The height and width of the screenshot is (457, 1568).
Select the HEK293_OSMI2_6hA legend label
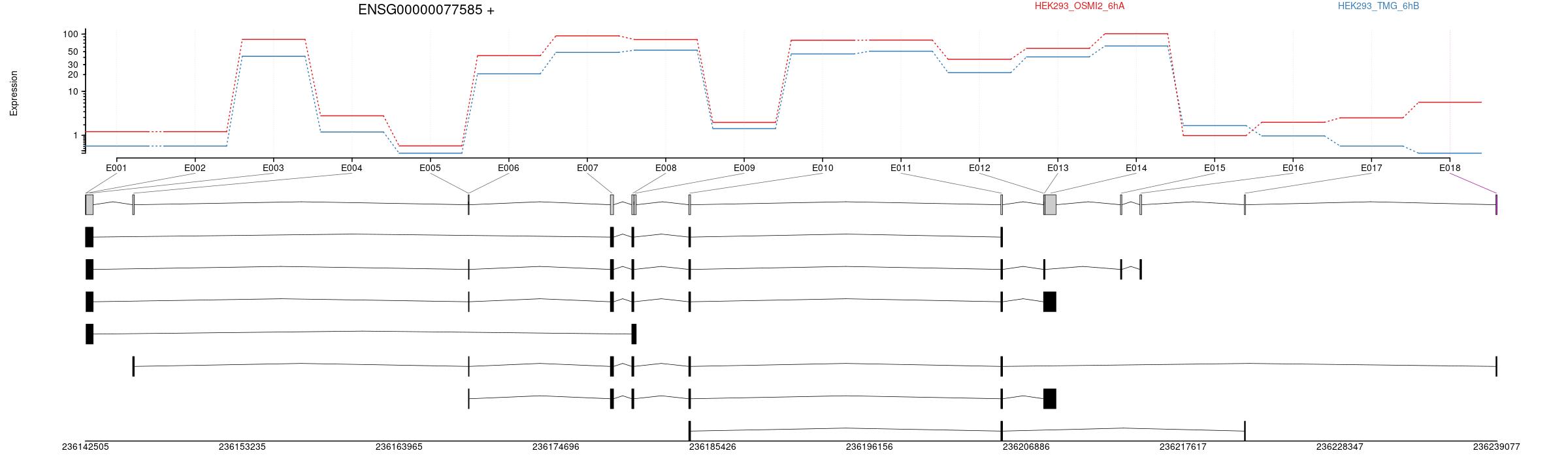coord(1080,6)
